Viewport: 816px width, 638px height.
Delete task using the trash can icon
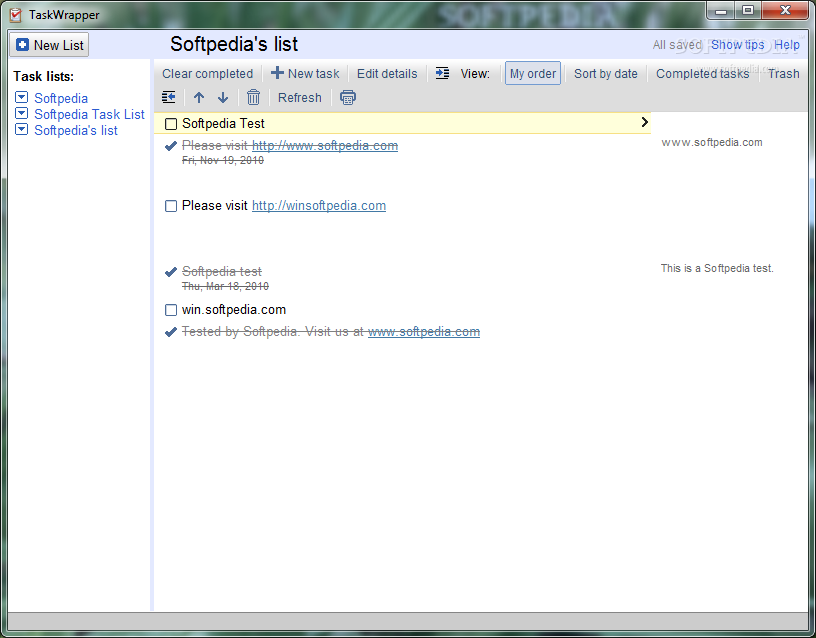253,97
